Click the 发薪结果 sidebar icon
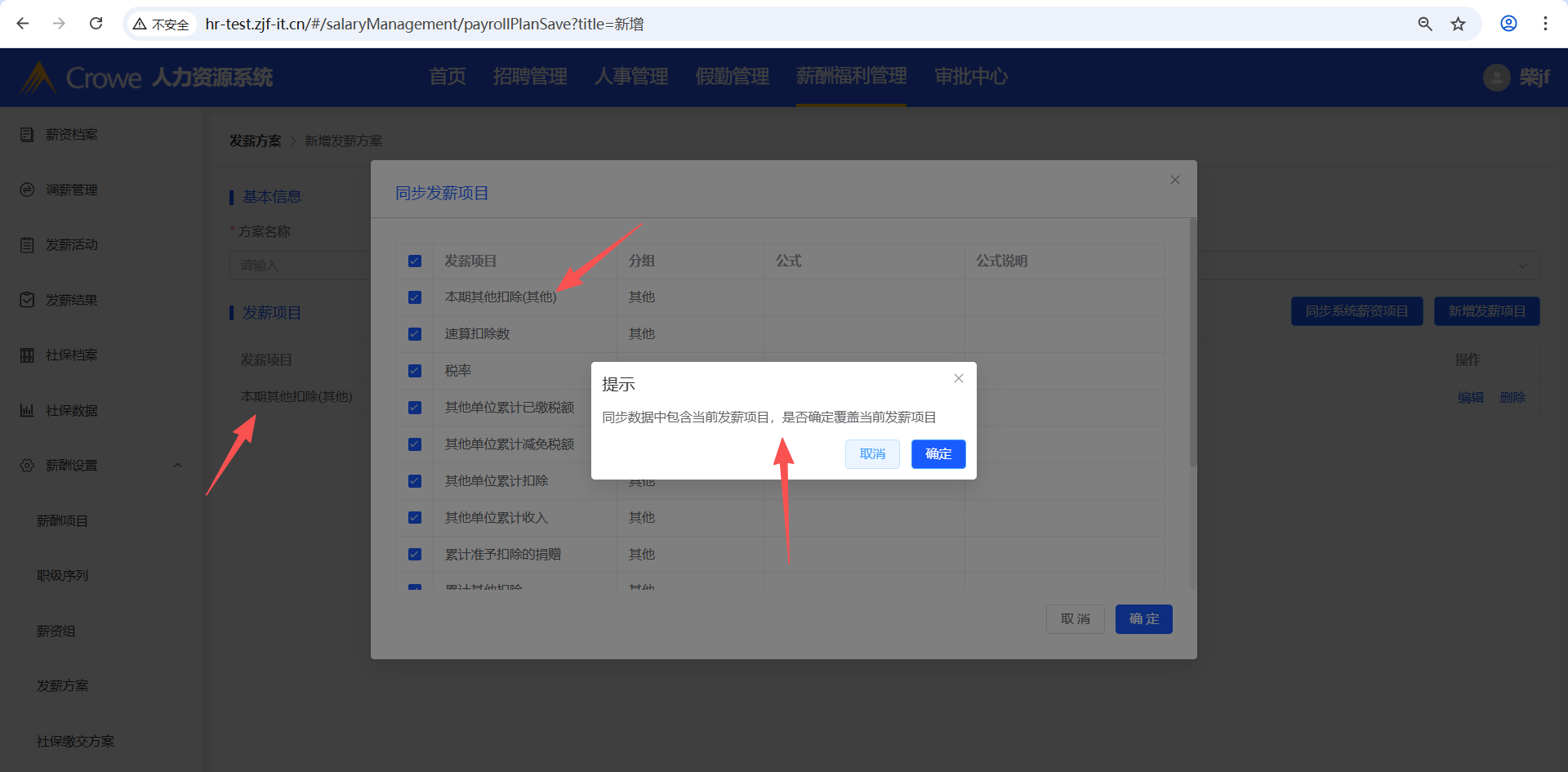This screenshot has width=1568, height=772. 27,300
